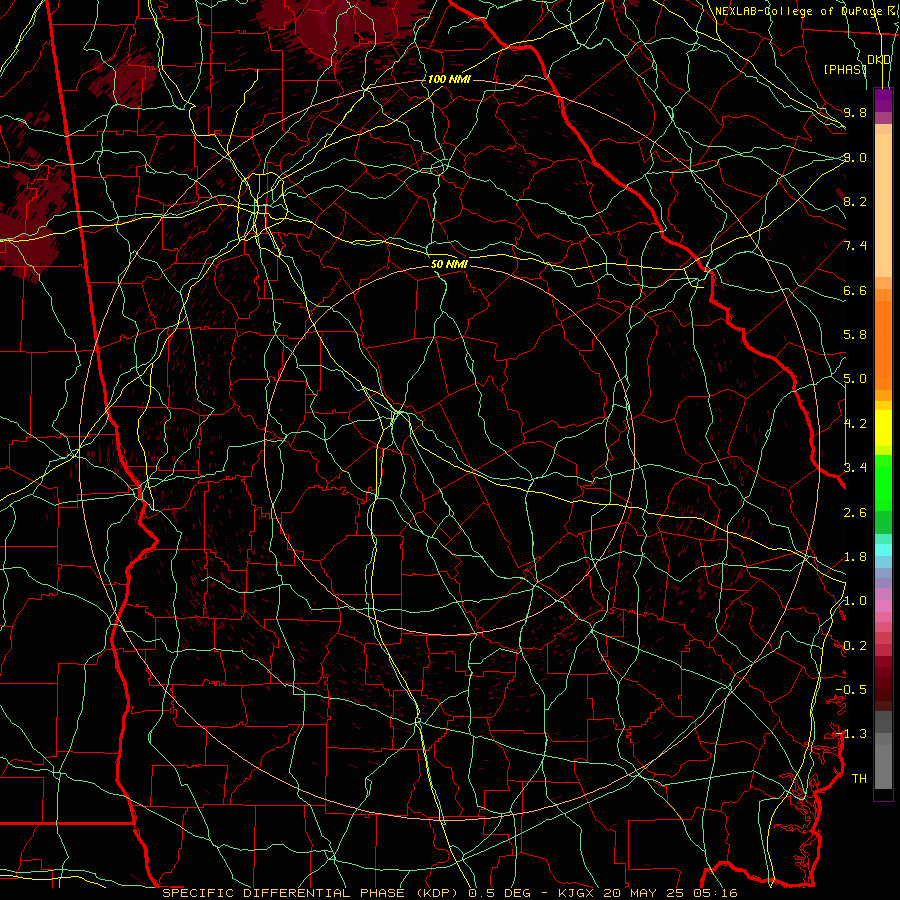Viewport: 900px width, 900px height.
Task: Select the 50 NMI range ring label
Action: point(449,264)
